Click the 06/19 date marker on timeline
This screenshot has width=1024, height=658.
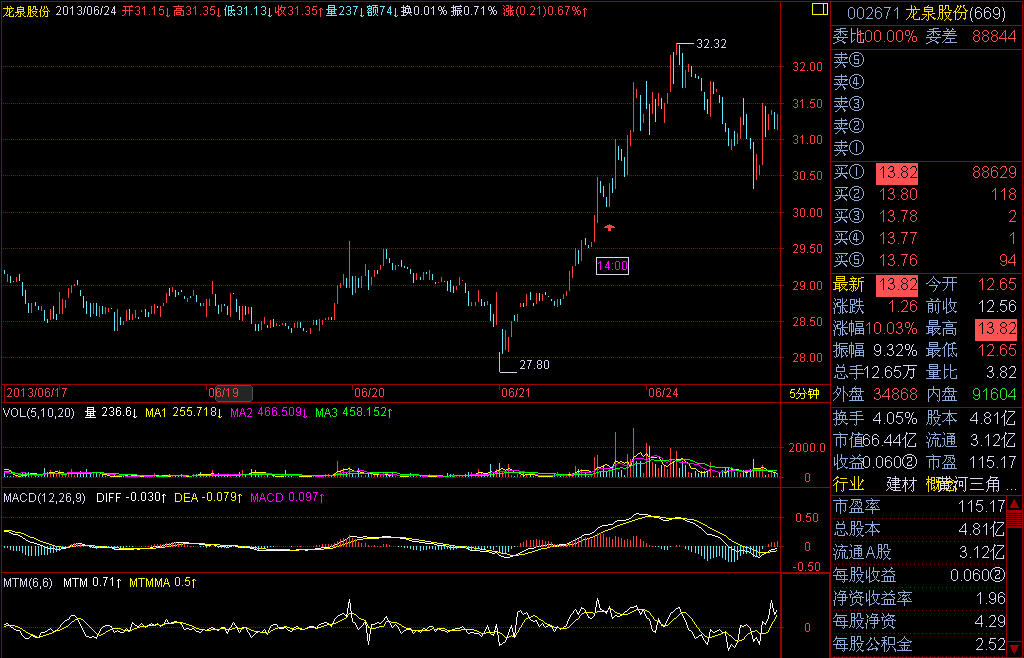224,394
